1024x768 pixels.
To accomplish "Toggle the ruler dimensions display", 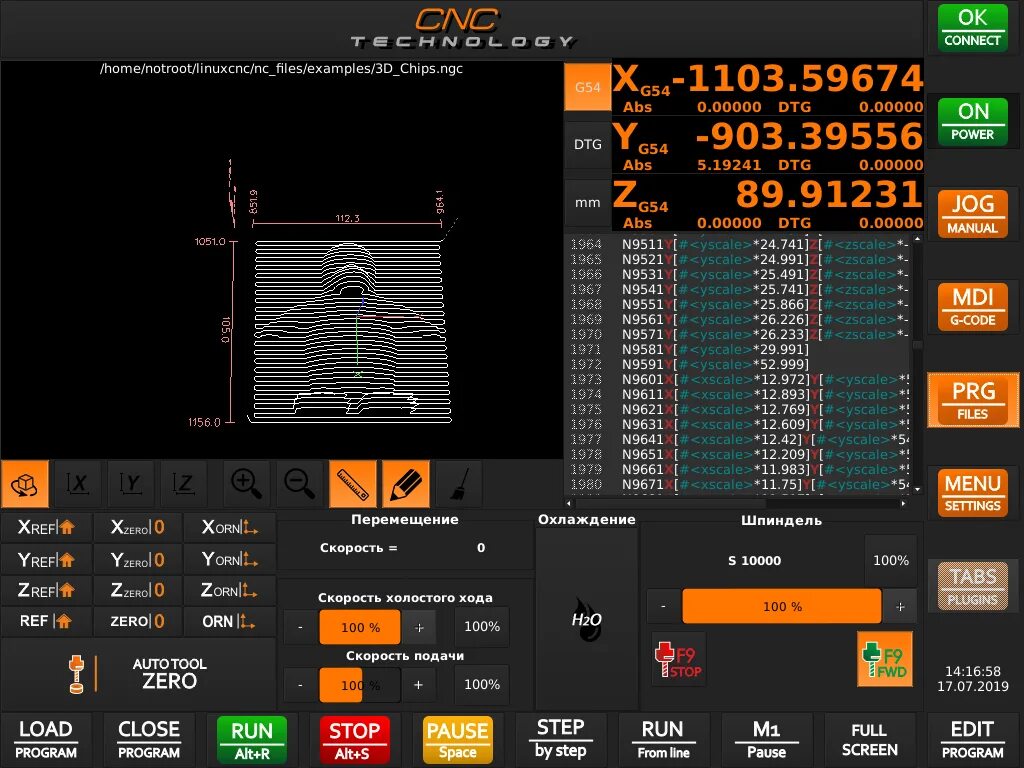I will (353, 484).
